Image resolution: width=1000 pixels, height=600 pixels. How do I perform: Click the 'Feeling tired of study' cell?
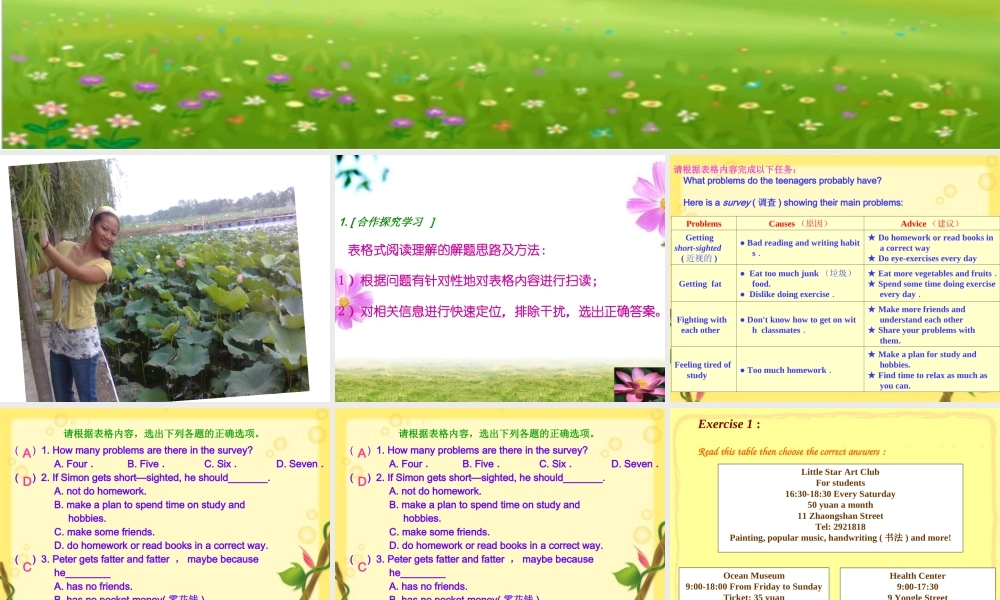(x=702, y=370)
